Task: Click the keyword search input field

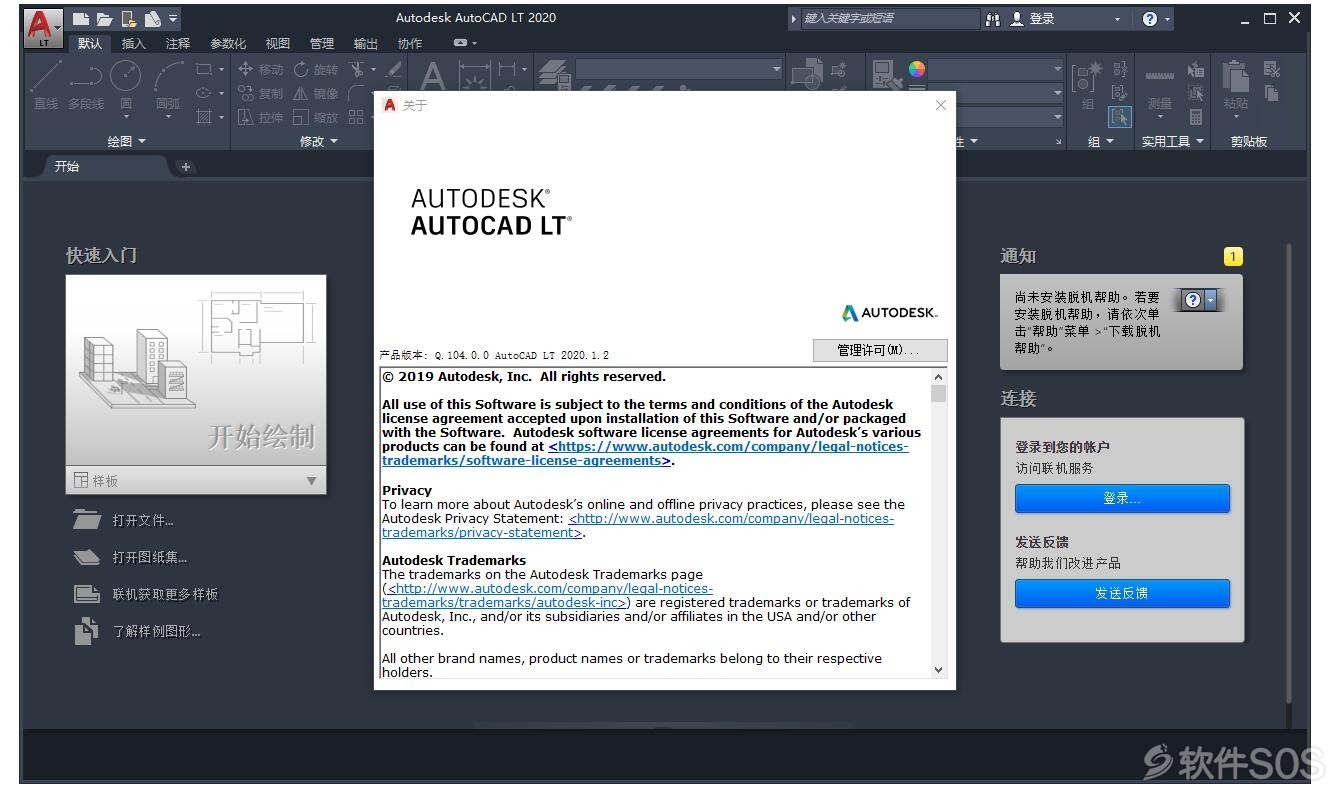Action: tap(890, 19)
